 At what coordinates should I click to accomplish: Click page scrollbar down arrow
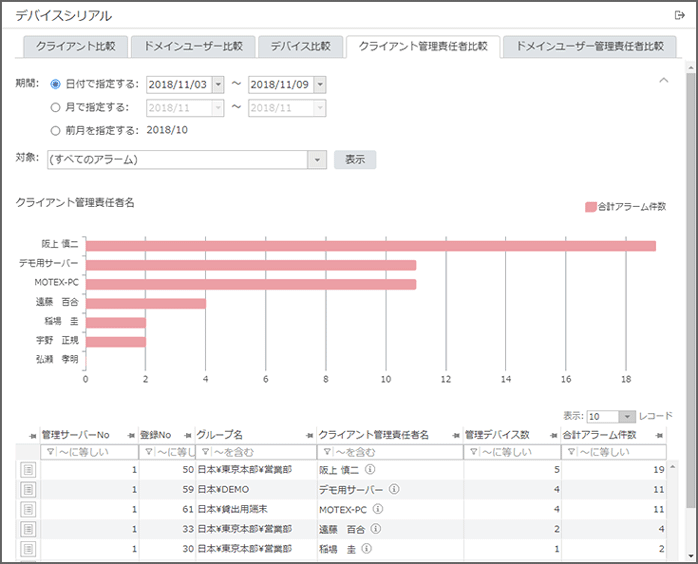pyautogui.click(x=690, y=556)
